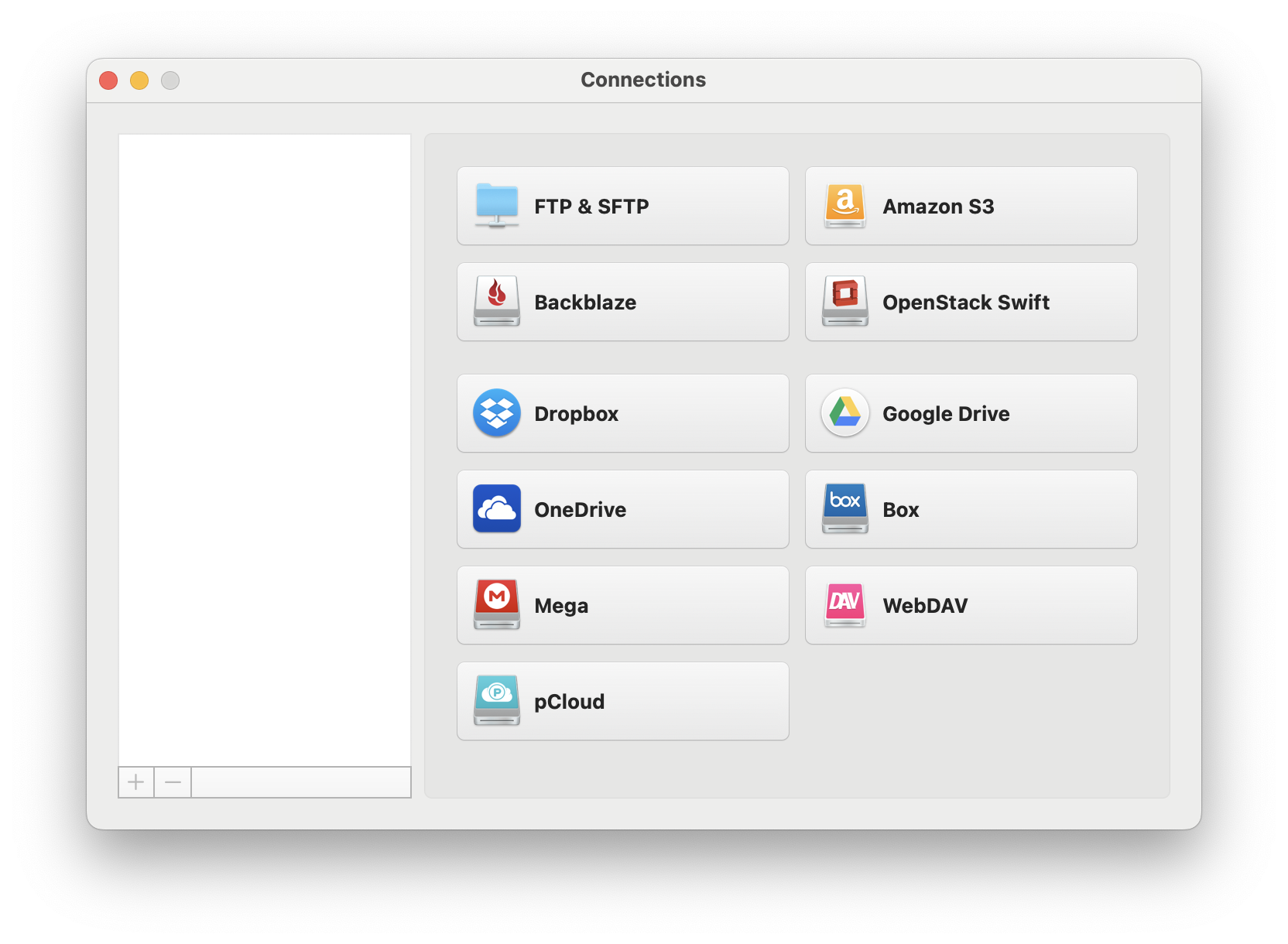Select the Box drive icon
Image resolution: width=1288 pixels, height=944 pixels.
coord(844,509)
